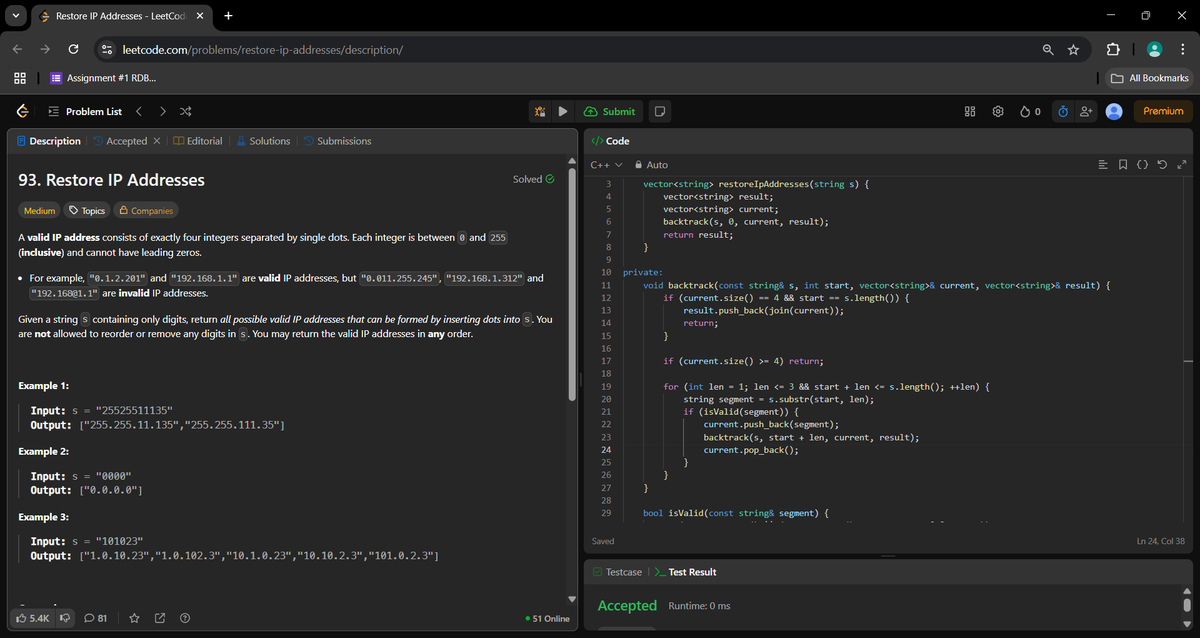Star the problem as favorite
This screenshot has height=638, width=1200.
(x=134, y=618)
